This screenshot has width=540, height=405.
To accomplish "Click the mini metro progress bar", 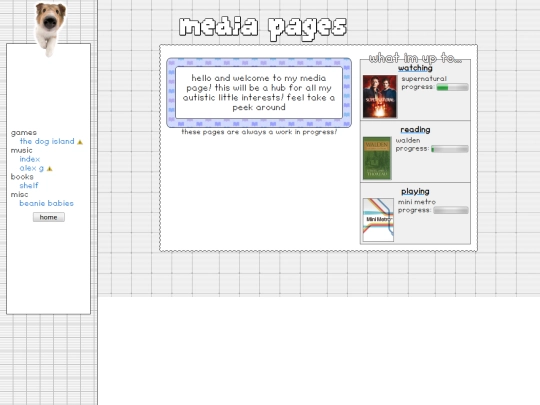I will pos(451,210).
